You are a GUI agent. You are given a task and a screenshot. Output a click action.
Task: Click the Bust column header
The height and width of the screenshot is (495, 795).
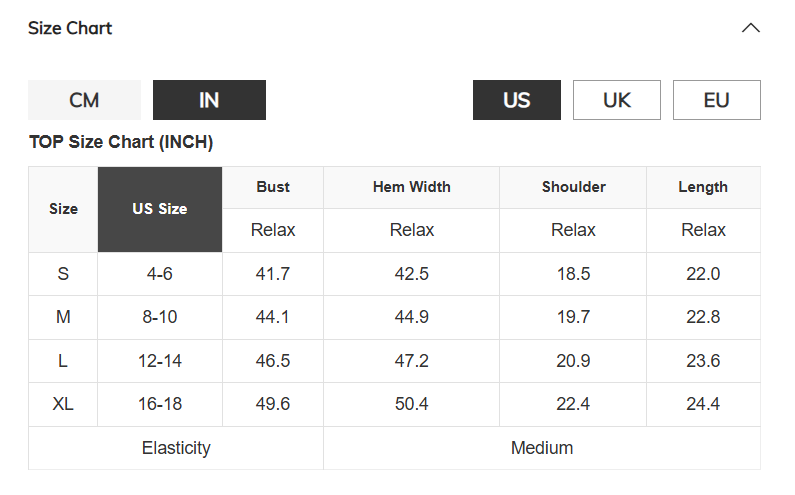(273, 187)
